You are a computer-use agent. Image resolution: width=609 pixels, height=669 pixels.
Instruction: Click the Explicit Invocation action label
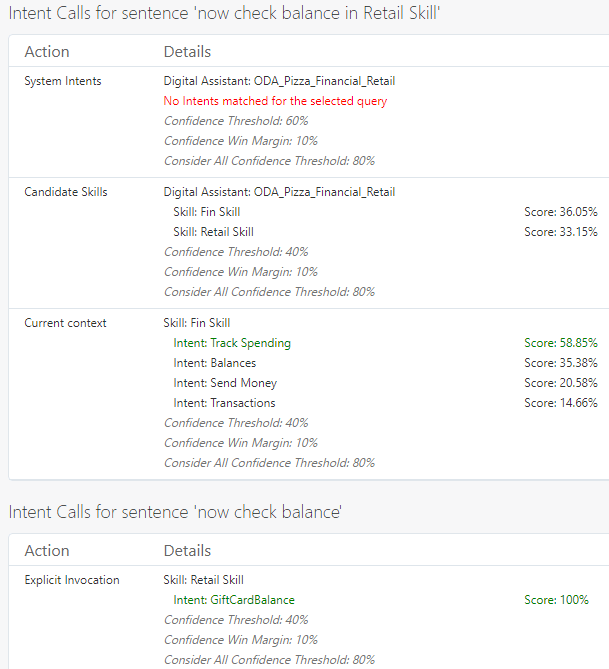pos(71,580)
